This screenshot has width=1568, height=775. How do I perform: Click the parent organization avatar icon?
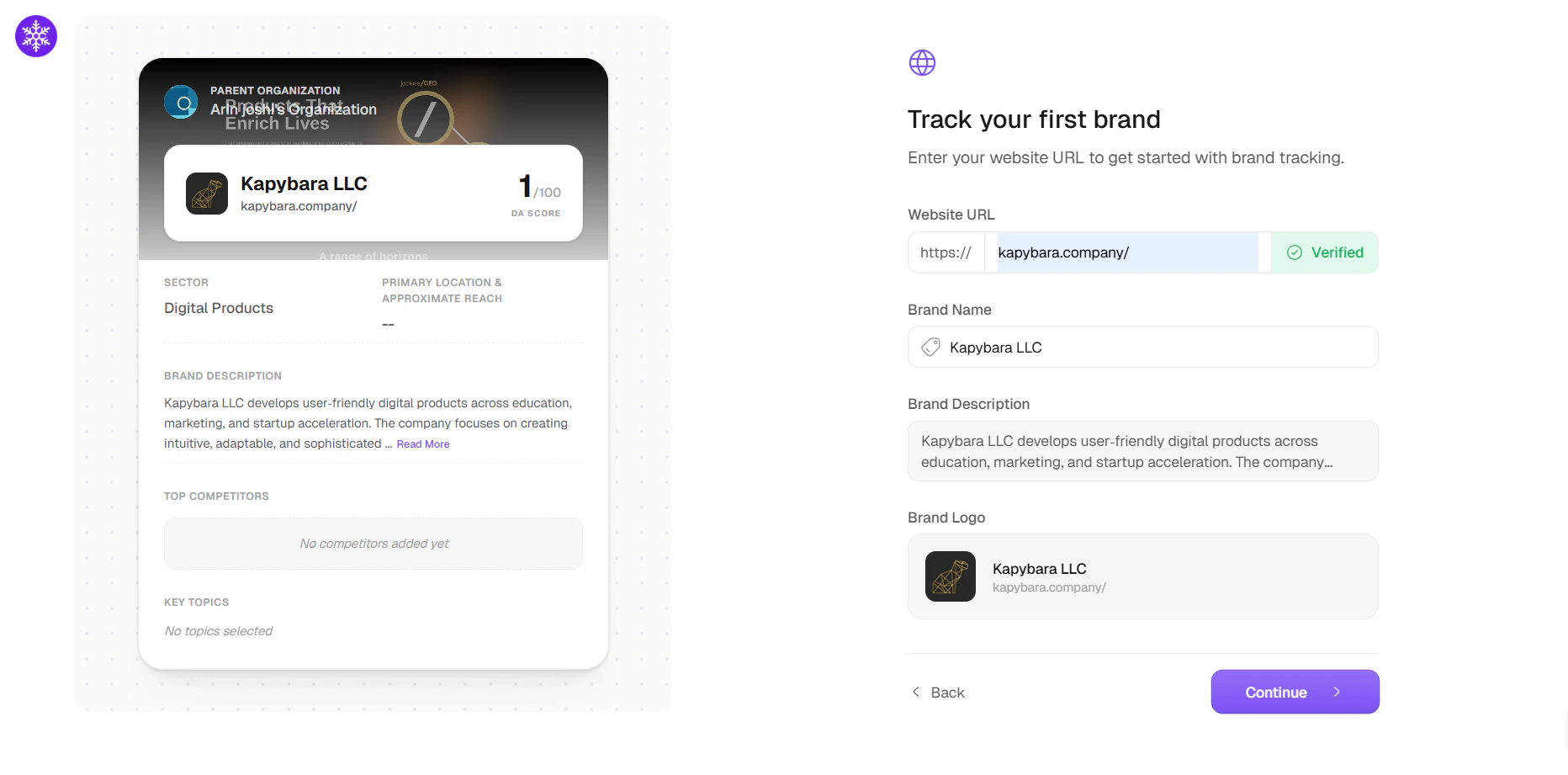(181, 101)
